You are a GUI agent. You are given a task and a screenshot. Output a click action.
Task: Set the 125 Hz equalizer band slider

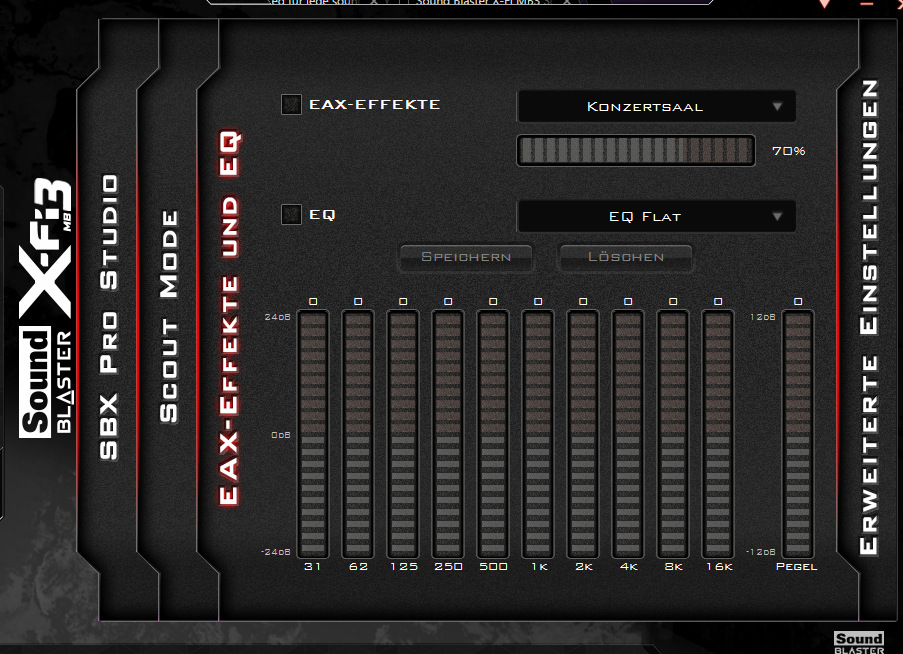tap(403, 434)
